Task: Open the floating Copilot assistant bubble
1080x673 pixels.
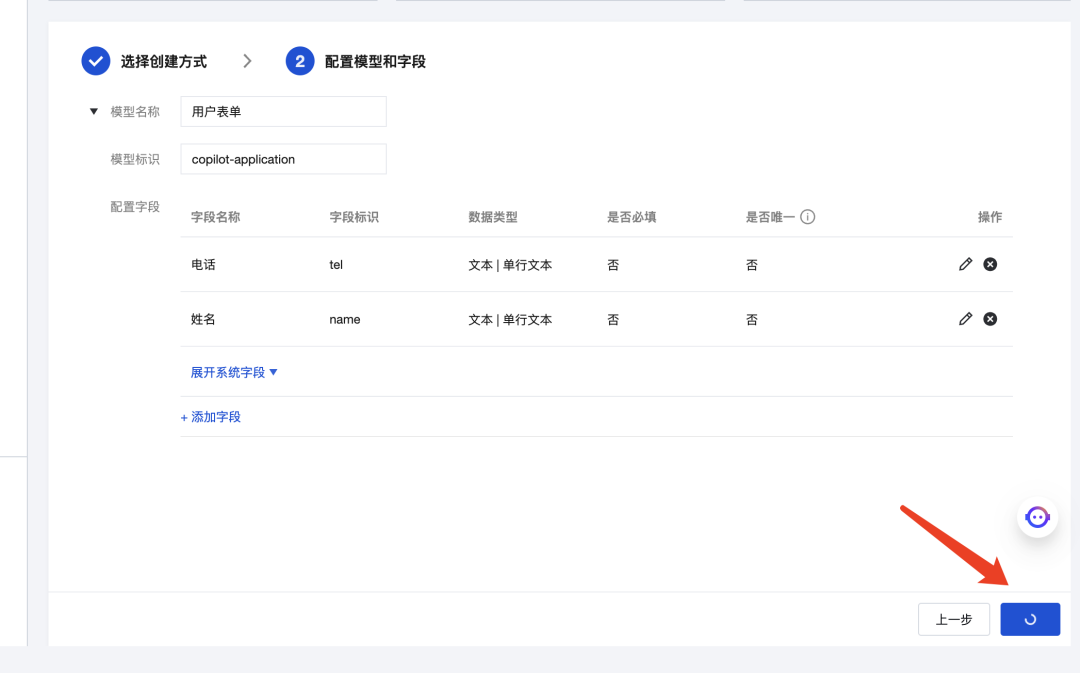Action: tap(1037, 517)
